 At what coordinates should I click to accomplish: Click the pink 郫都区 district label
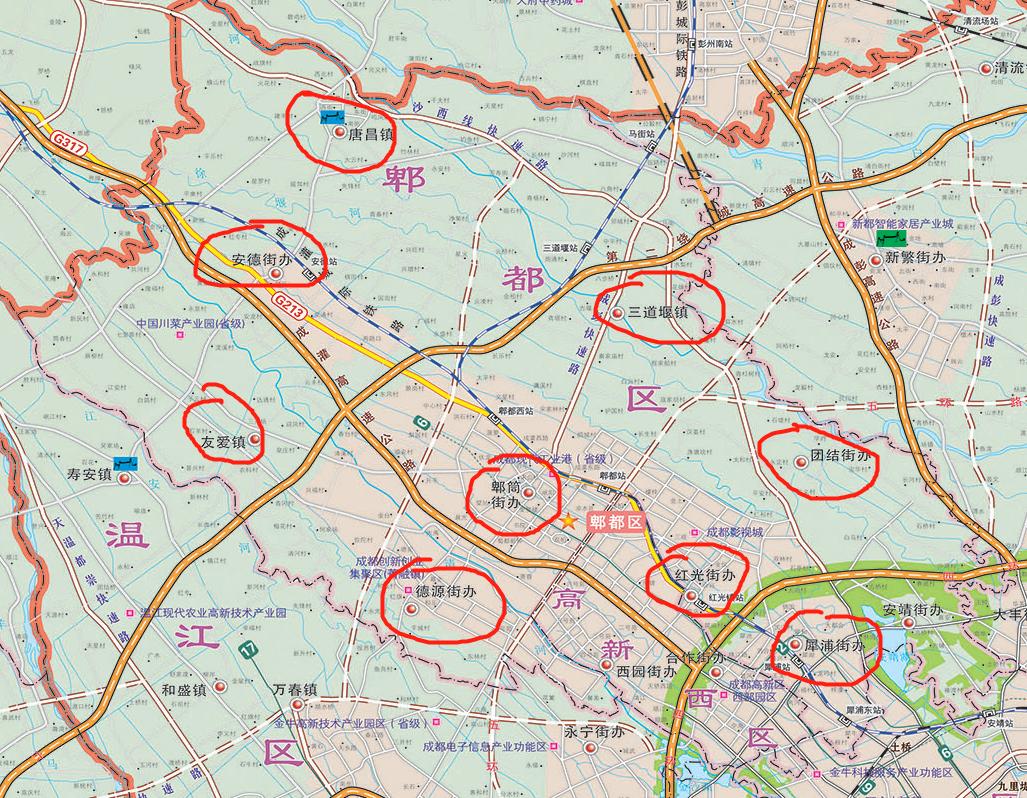616,522
